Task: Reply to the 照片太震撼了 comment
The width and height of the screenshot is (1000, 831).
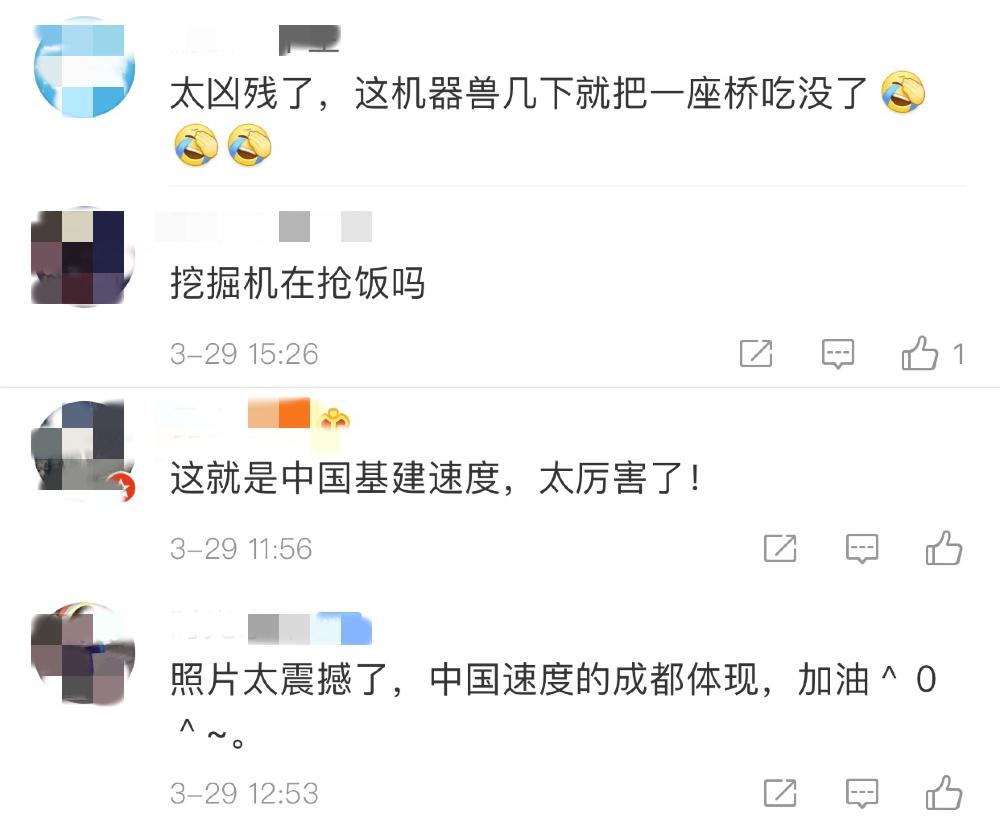Action: point(862,793)
